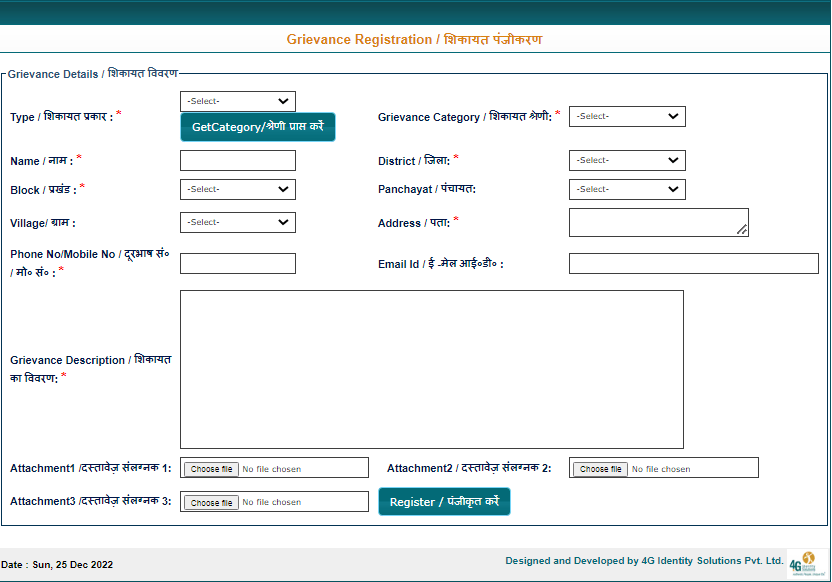832x582 pixels.
Task: Open the District selection dropdown
Action: [627, 160]
